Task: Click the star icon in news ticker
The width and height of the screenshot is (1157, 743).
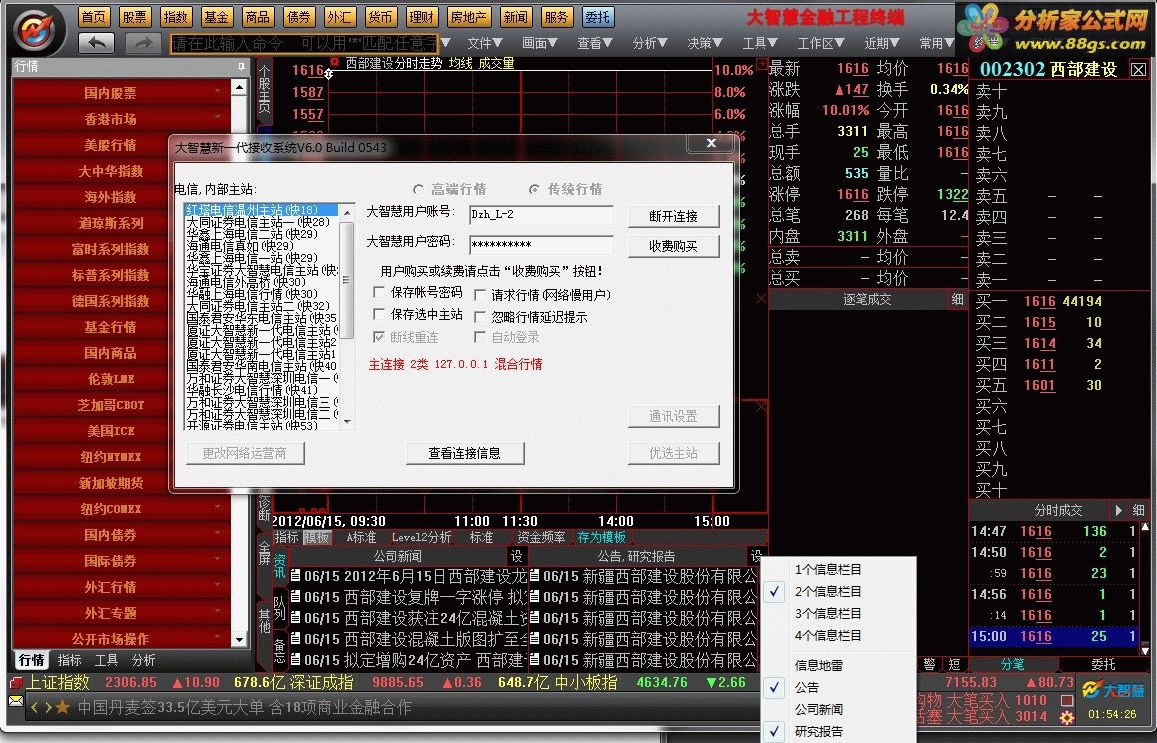Action: (63, 708)
